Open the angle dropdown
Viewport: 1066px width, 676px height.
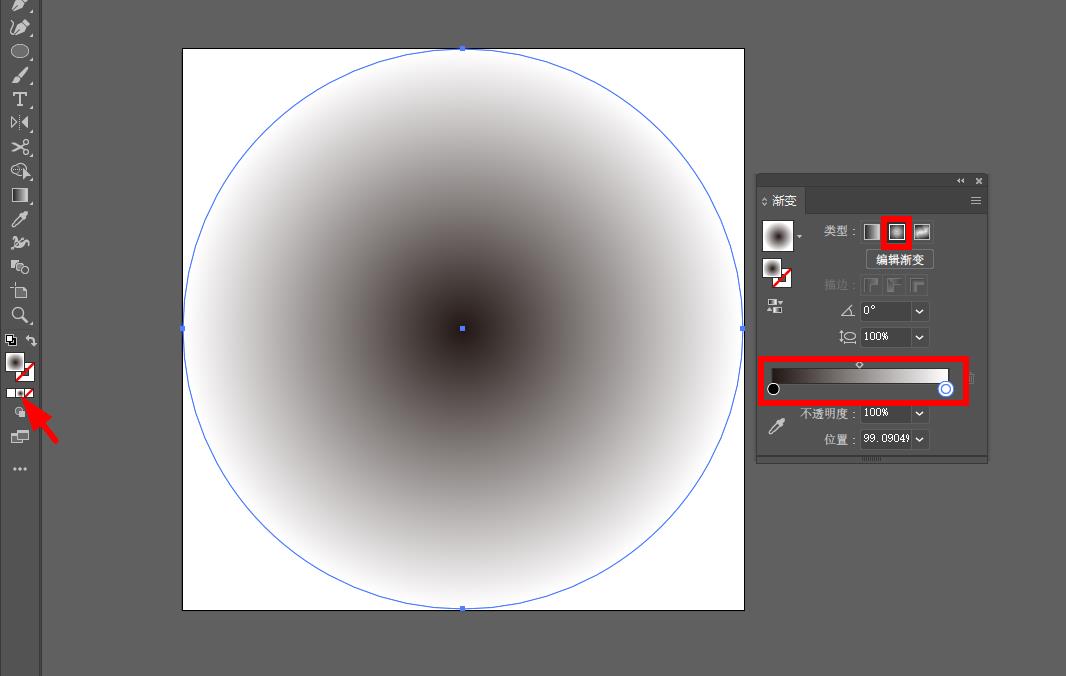click(x=920, y=311)
